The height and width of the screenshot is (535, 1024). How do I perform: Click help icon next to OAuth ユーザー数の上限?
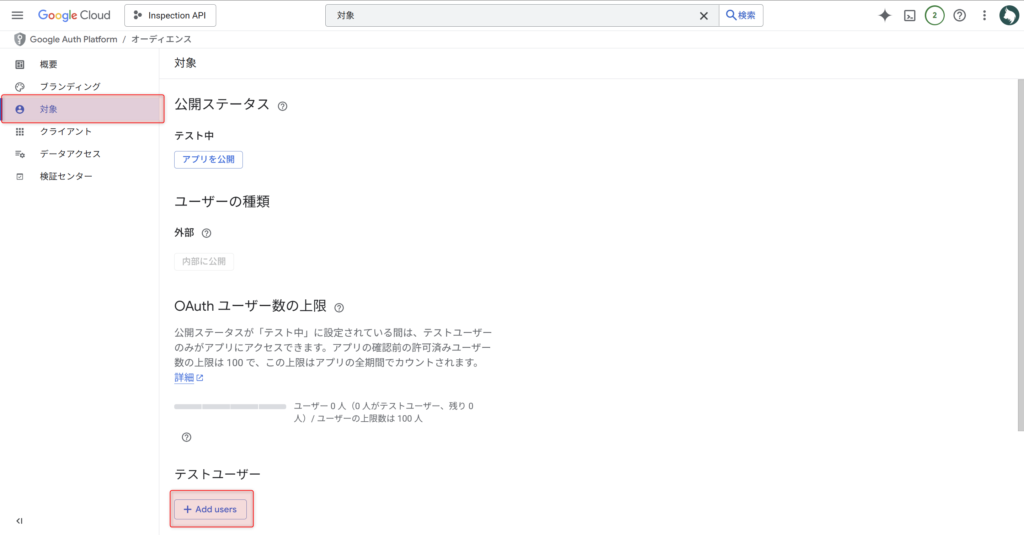click(339, 307)
